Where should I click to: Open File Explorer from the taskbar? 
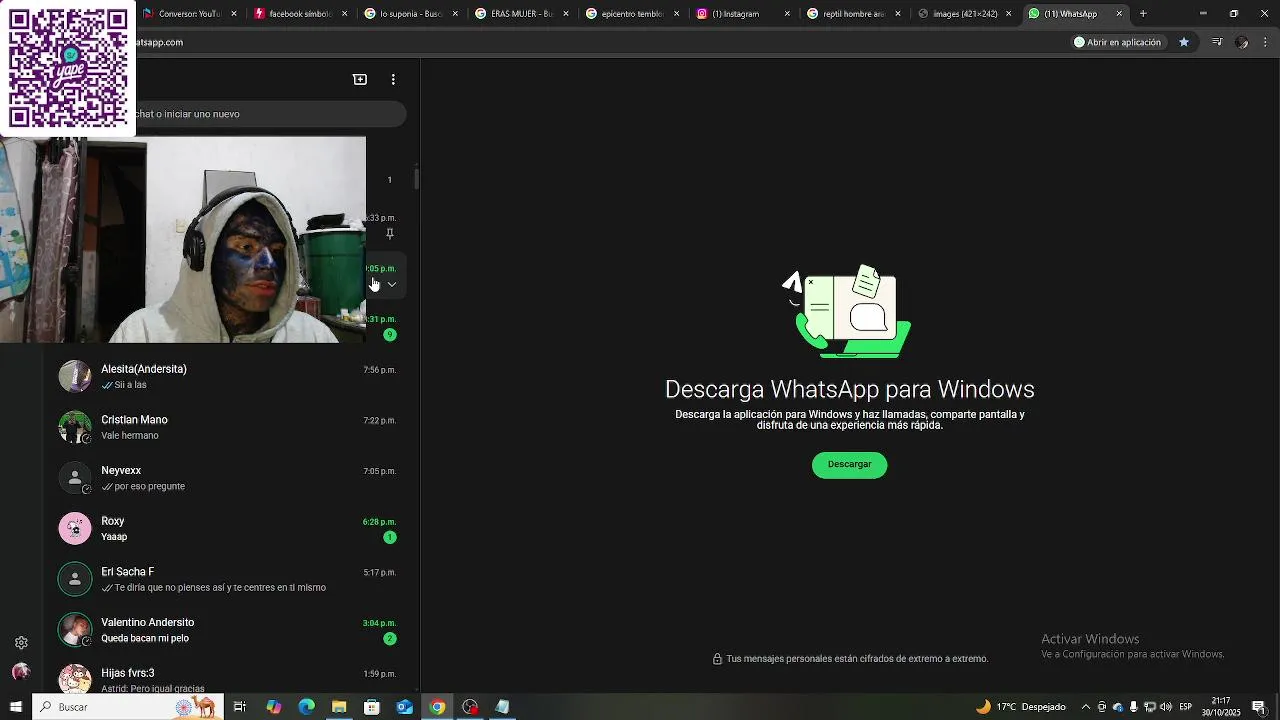pos(339,707)
